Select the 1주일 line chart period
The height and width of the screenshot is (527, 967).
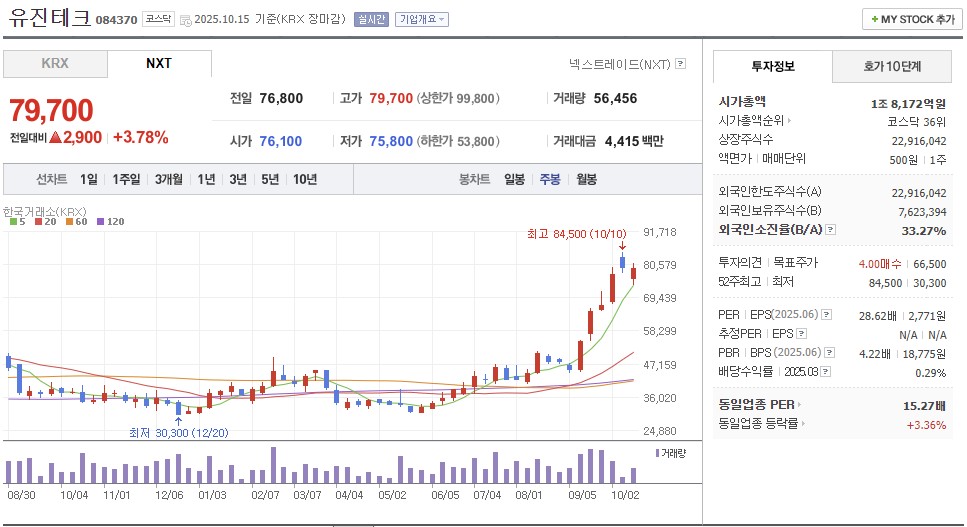click(126, 179)
